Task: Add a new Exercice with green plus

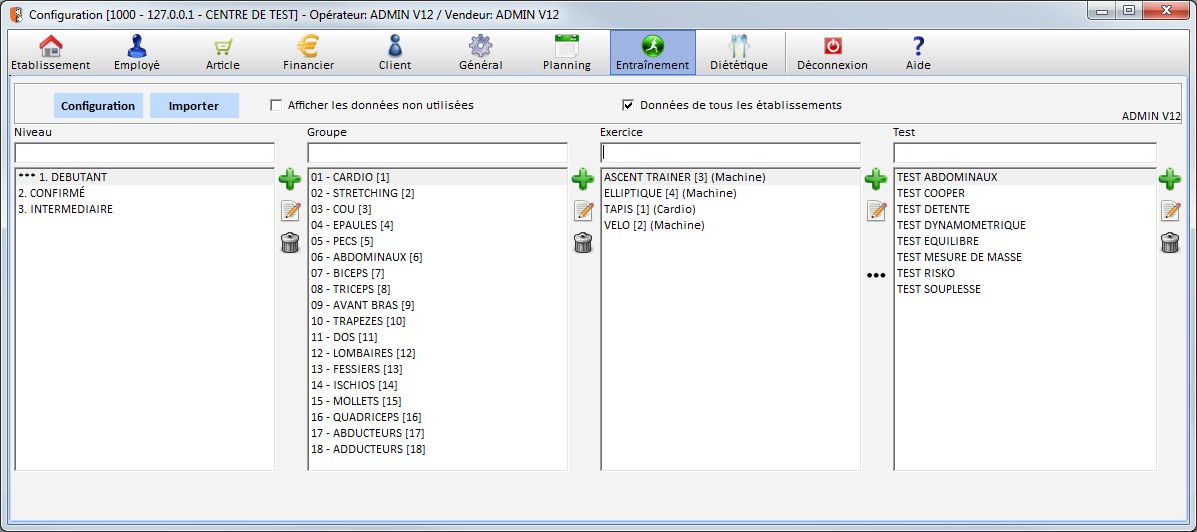Action: click(876, 180)
